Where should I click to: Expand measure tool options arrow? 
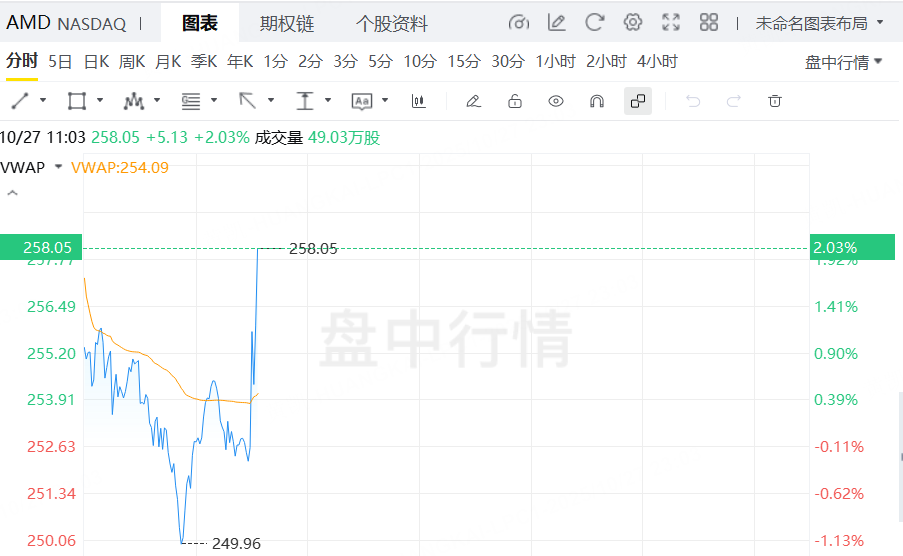[x=328, y=100]
